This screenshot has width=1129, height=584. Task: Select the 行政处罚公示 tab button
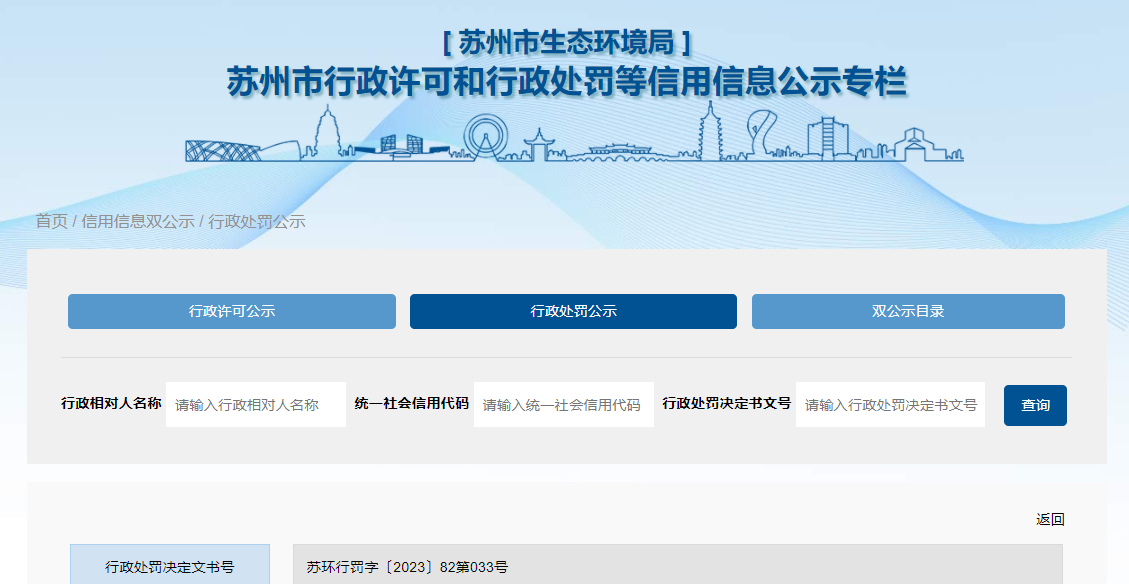[x=573, y=311]
